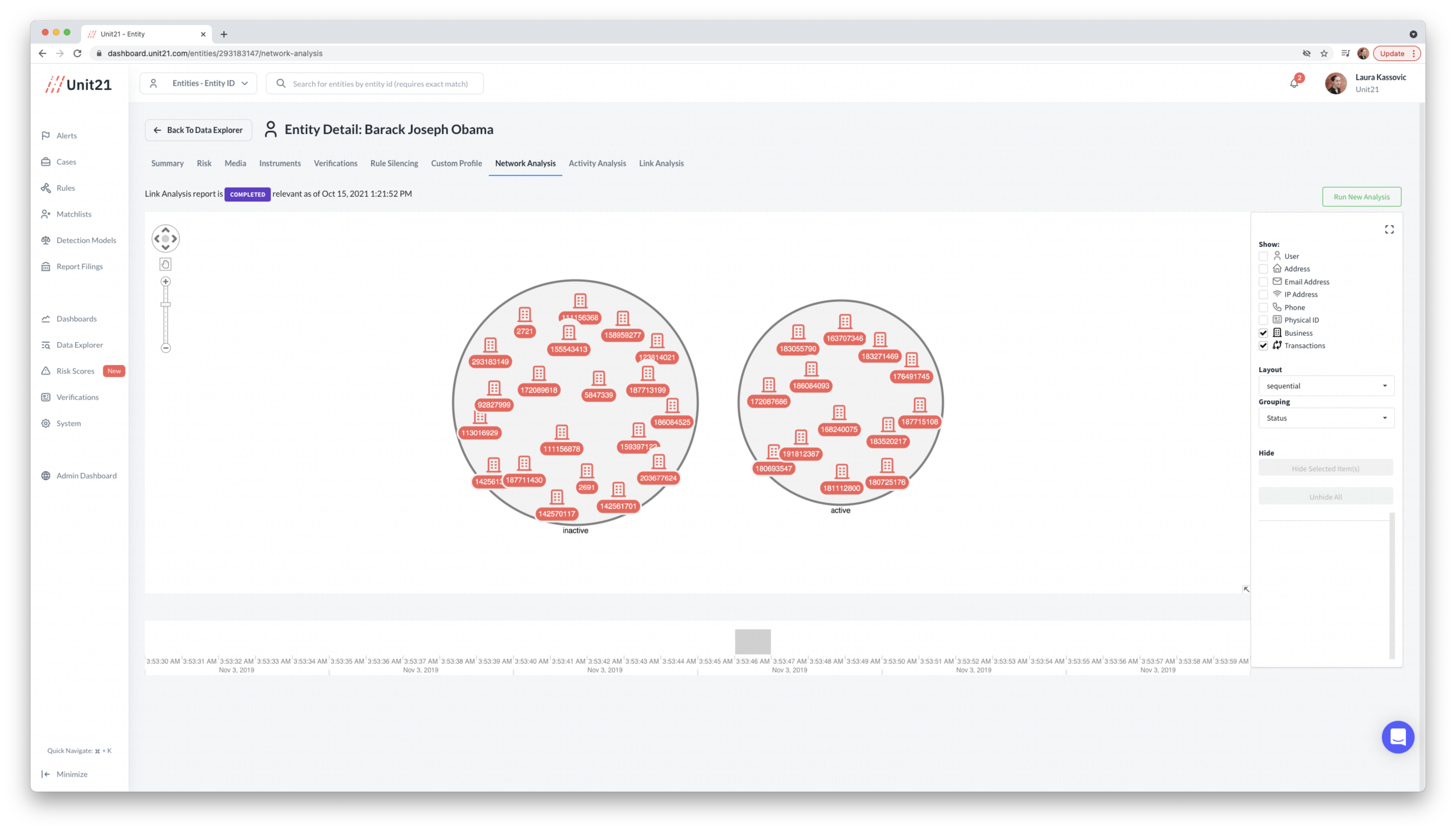This screenshot has height=832, width=1456.
Task: Enable the IP Address checkbox
Action: pos(1263,295)
